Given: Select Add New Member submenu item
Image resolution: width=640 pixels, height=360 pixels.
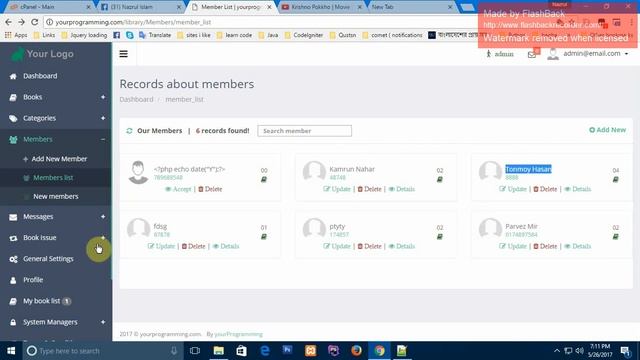Looking at the screenshot, I should [x=59, y=159].
